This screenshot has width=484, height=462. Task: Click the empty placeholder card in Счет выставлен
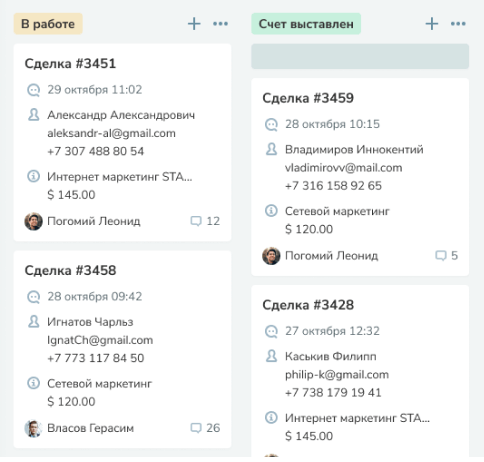(x=360, y=56)
